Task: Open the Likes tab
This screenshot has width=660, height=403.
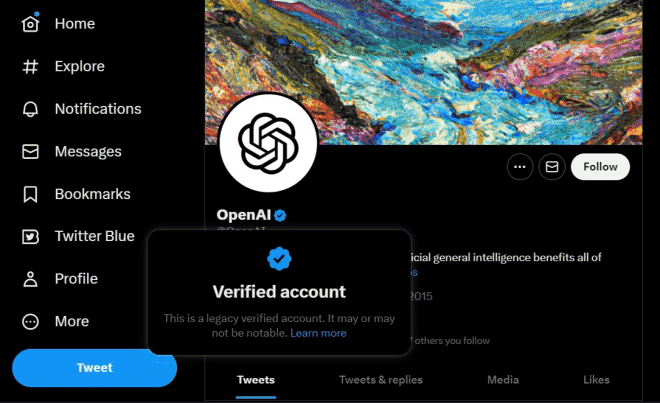Action: pos(596,380)
